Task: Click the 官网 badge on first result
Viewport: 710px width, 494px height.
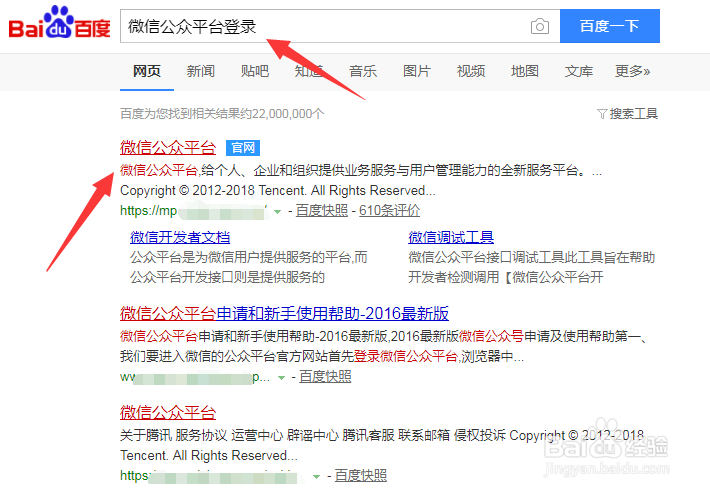Action: (243, 148)
